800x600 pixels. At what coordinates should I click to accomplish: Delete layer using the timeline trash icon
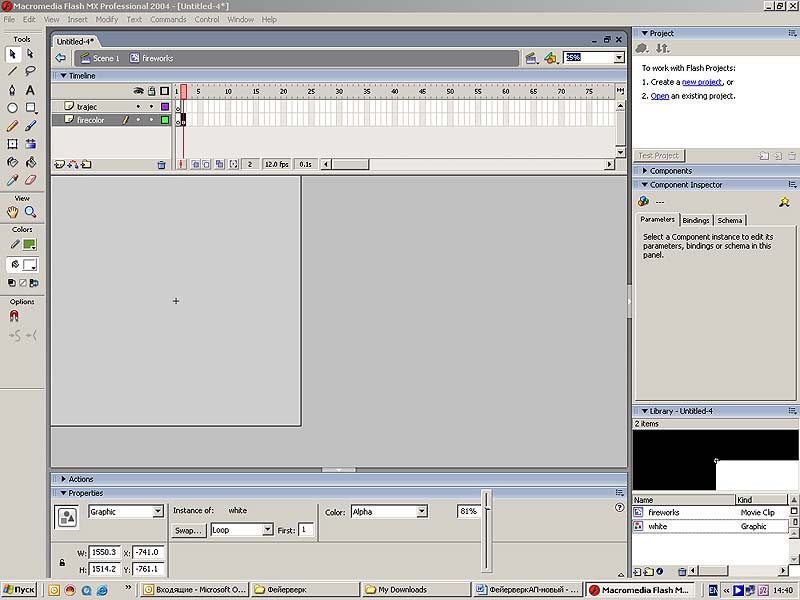161,164
